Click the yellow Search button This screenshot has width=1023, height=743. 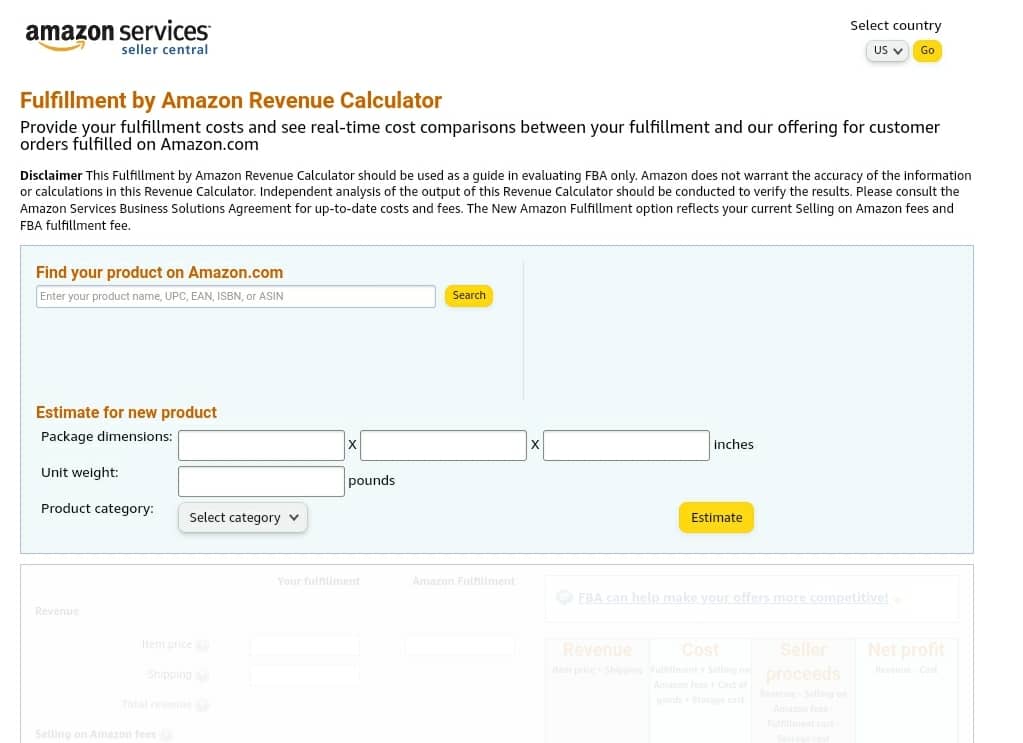[x=468, y=296]
